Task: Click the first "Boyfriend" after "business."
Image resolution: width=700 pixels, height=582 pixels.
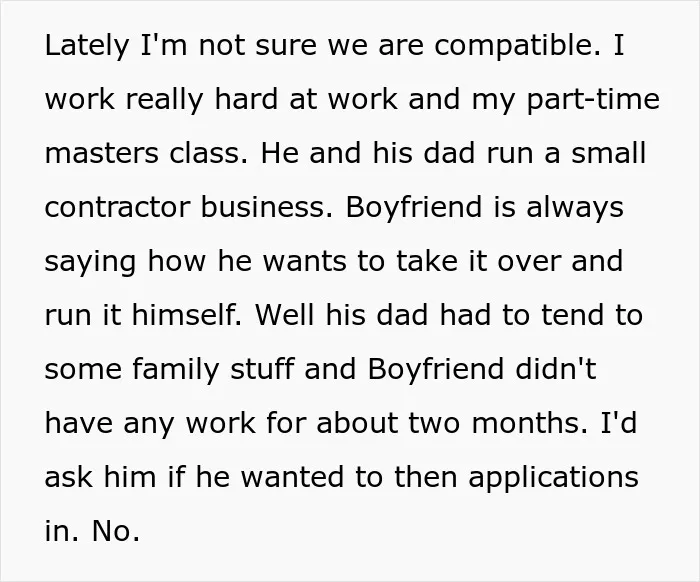Action: pos(414,209)
